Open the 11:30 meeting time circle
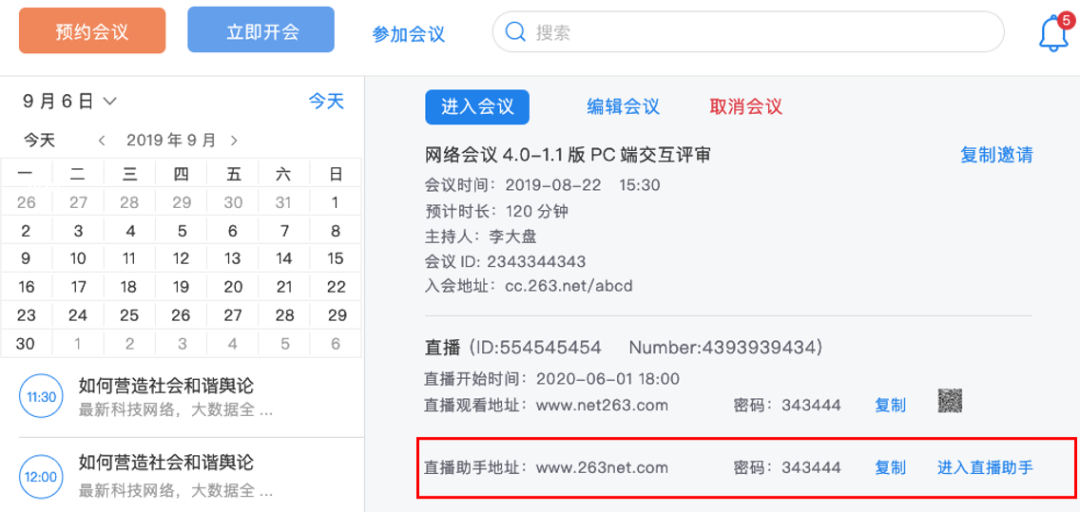The height and width of the screenshot is (512, 1080). [41, 397]
